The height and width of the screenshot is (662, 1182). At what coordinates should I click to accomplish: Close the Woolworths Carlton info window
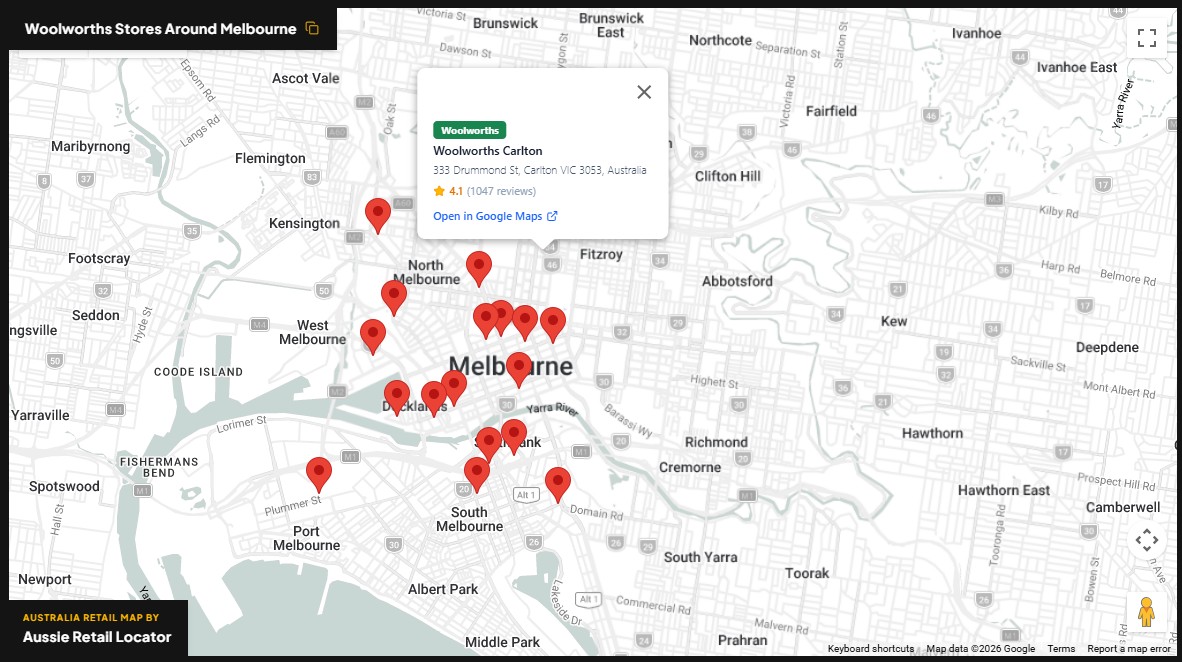point(644,92)
